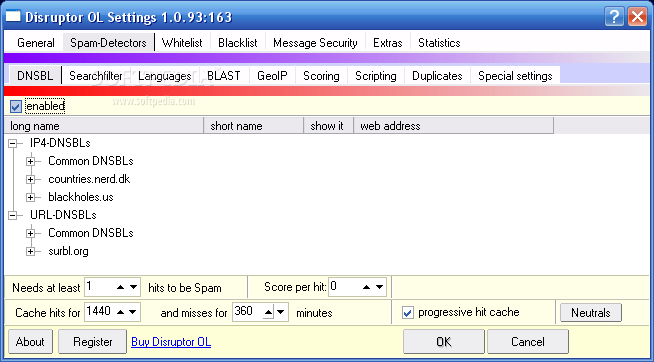
Task: Open the Searchfilter sub-tab
Action: [x=96, y=75]
